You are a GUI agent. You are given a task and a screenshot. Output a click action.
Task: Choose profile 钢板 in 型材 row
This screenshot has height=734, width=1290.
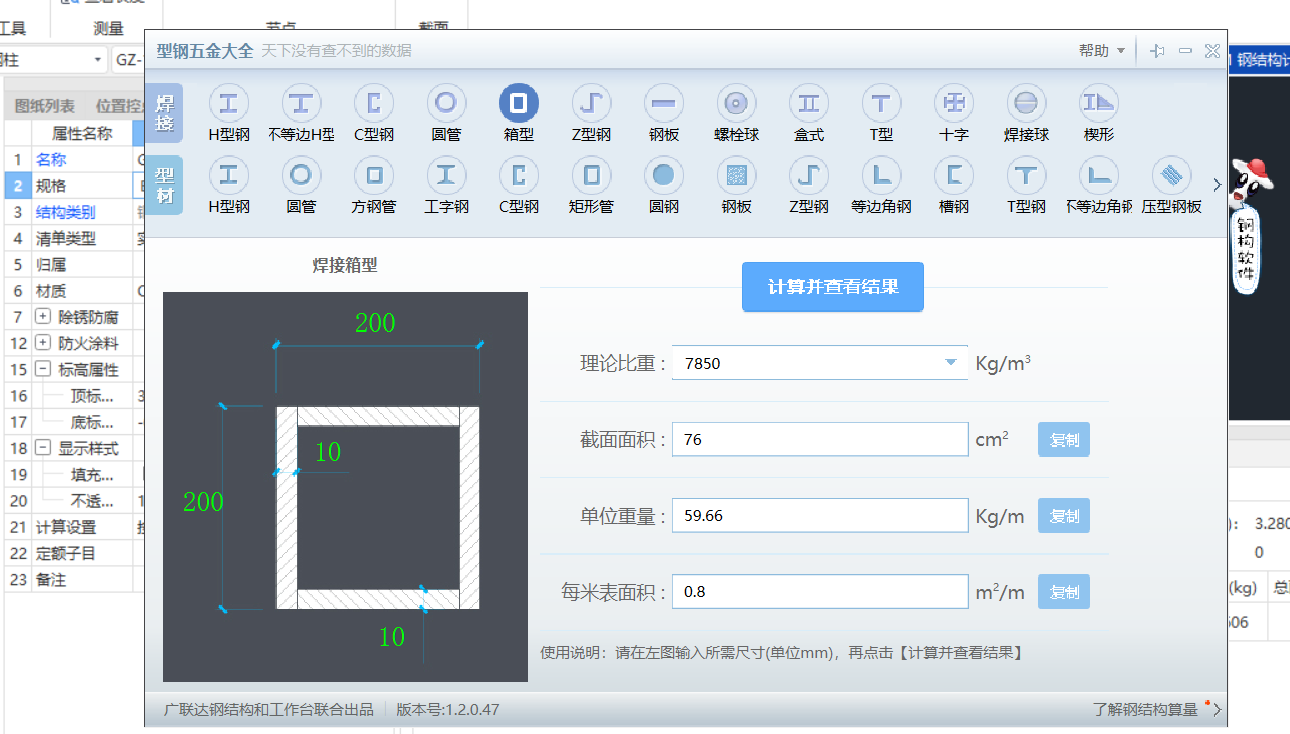click(736, 175)
